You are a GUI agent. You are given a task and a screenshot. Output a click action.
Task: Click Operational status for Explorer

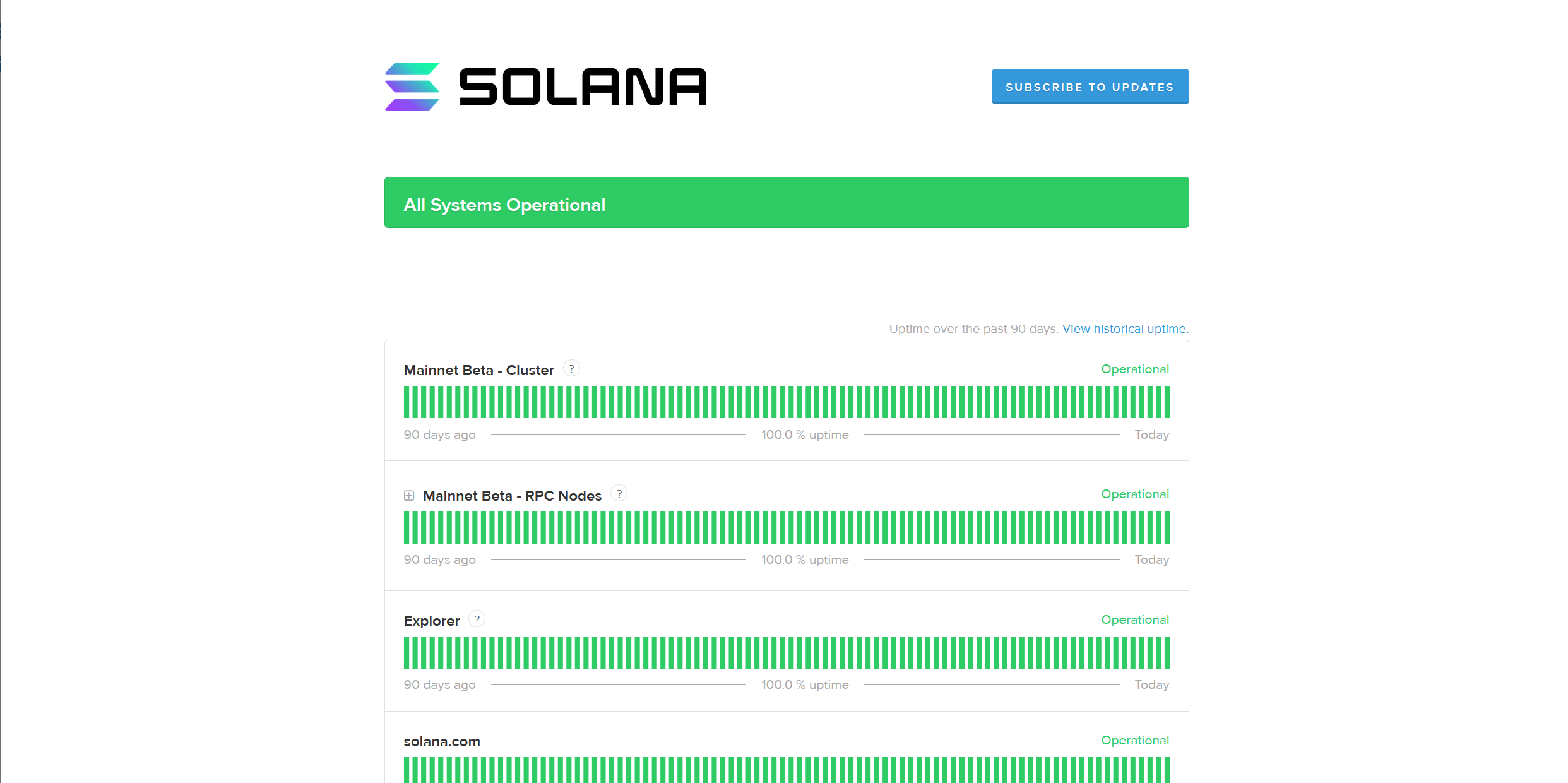(x=1135, y=619)
